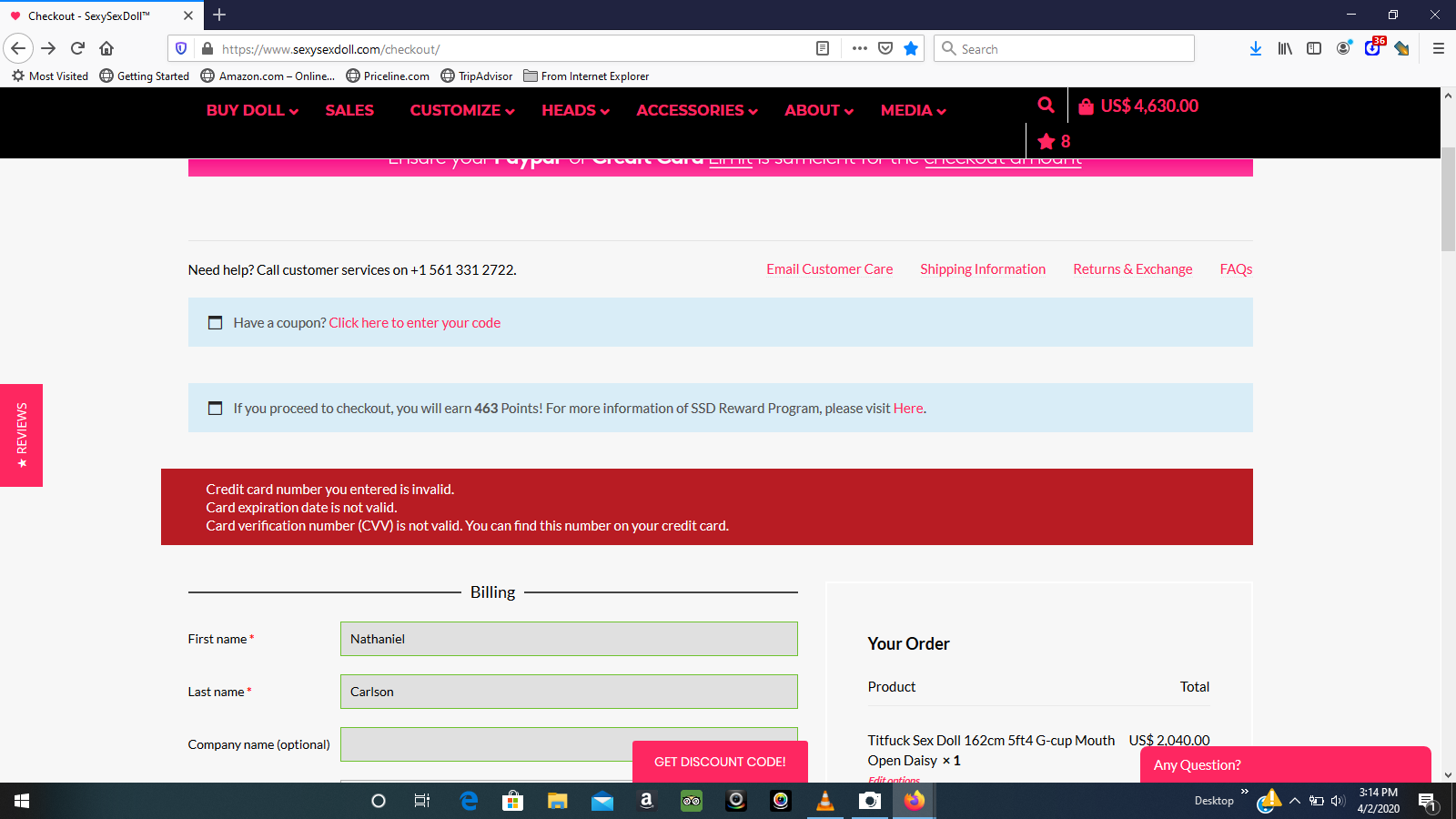Screen dimensions: 1456x819
Task: Expand the MEDIA menu
Action: click(914, 110)
